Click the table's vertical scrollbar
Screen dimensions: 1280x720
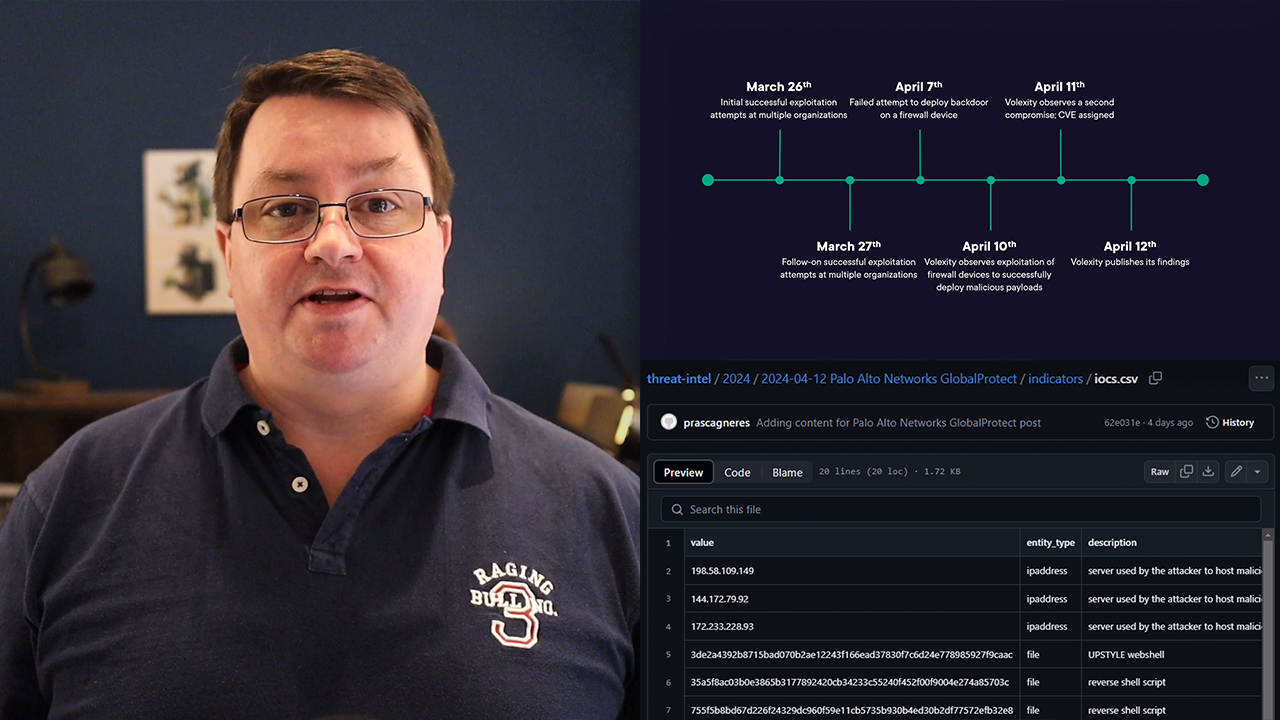coord(1269,620)
